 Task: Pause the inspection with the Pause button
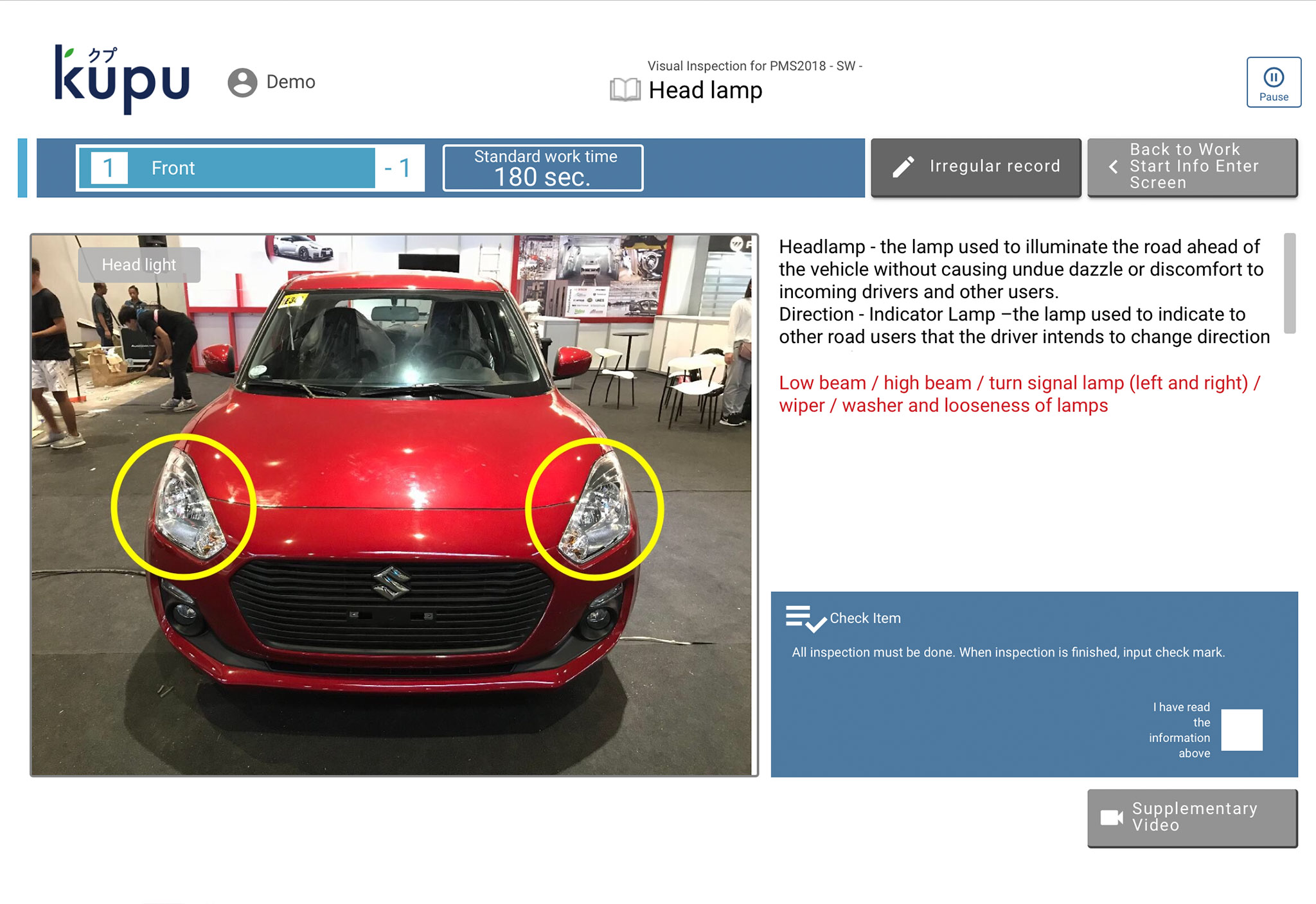pyautogui.click(x=1273, y=82)
